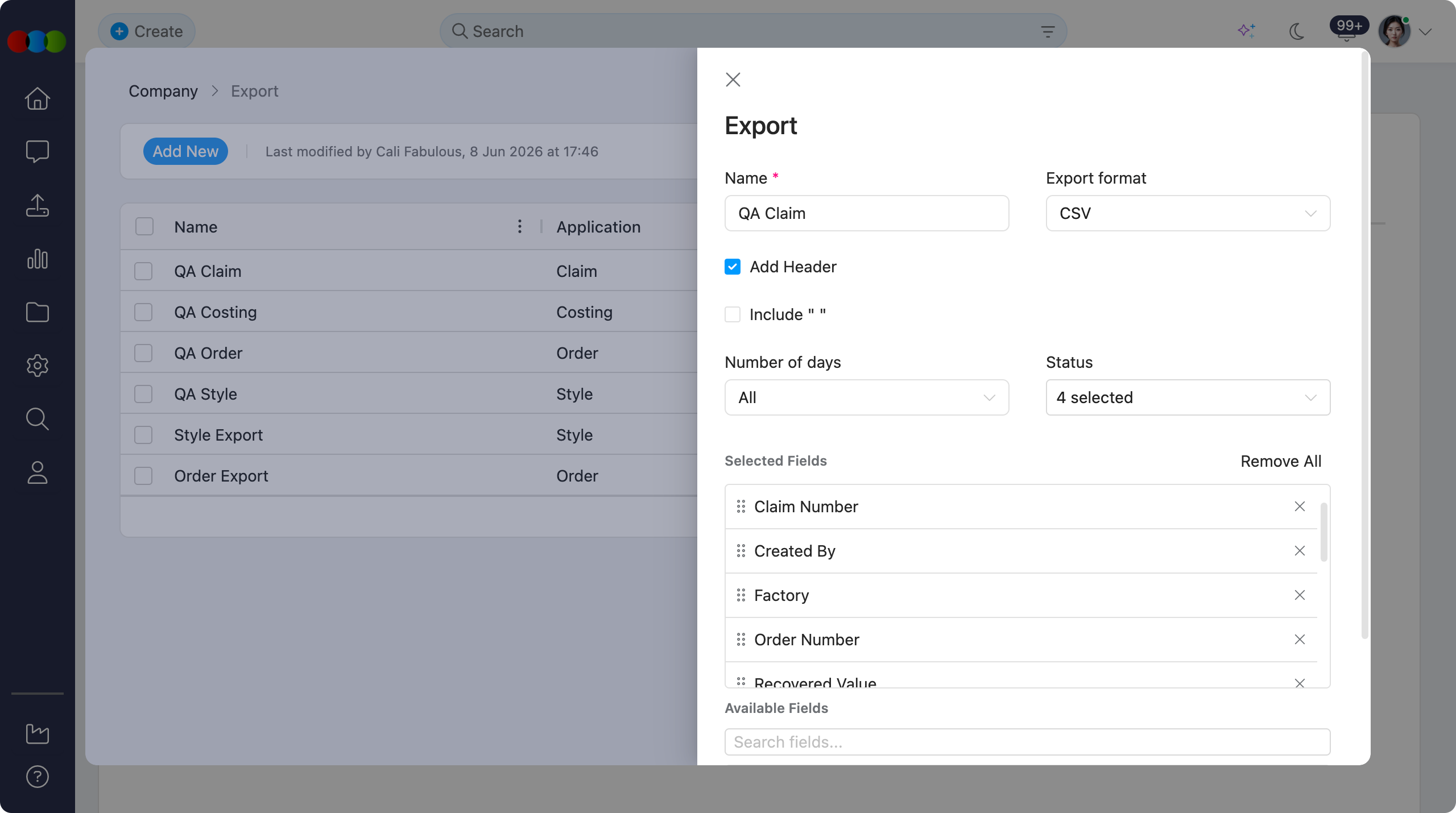
Task: Click the Add New button
Action: point(185,151)
